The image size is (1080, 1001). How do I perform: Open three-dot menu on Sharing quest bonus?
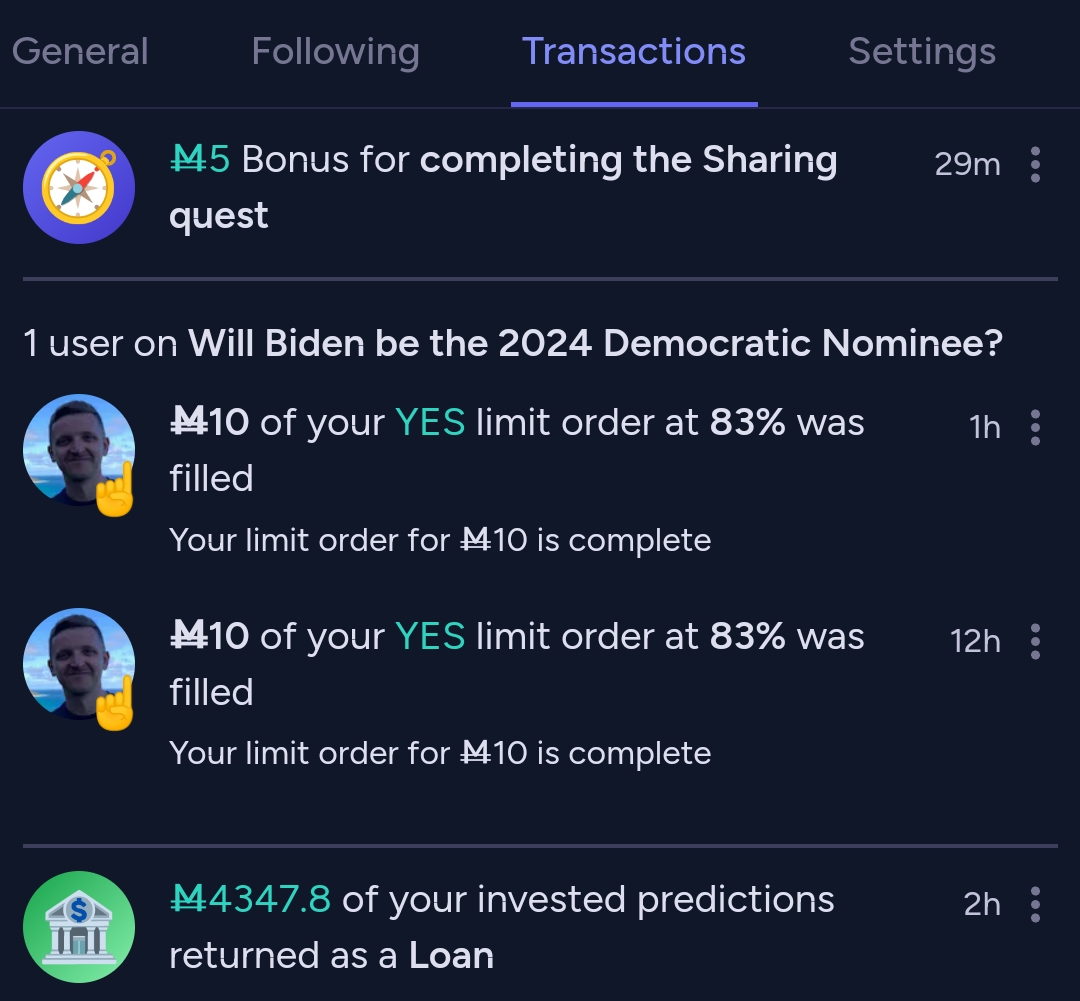click(1035, 165)
